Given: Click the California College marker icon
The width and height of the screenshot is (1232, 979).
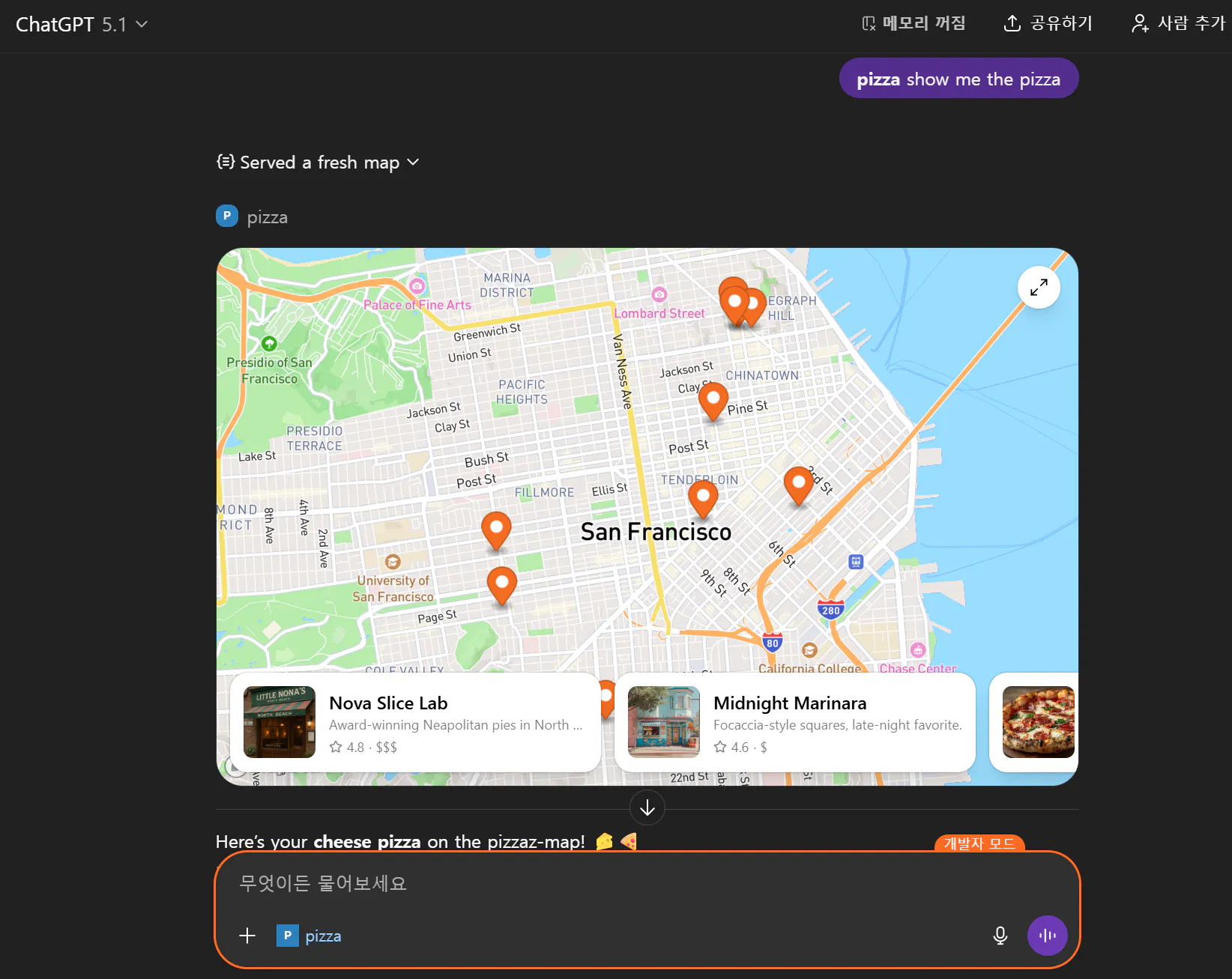Looking at the screenshot, I should click(809, 649).
